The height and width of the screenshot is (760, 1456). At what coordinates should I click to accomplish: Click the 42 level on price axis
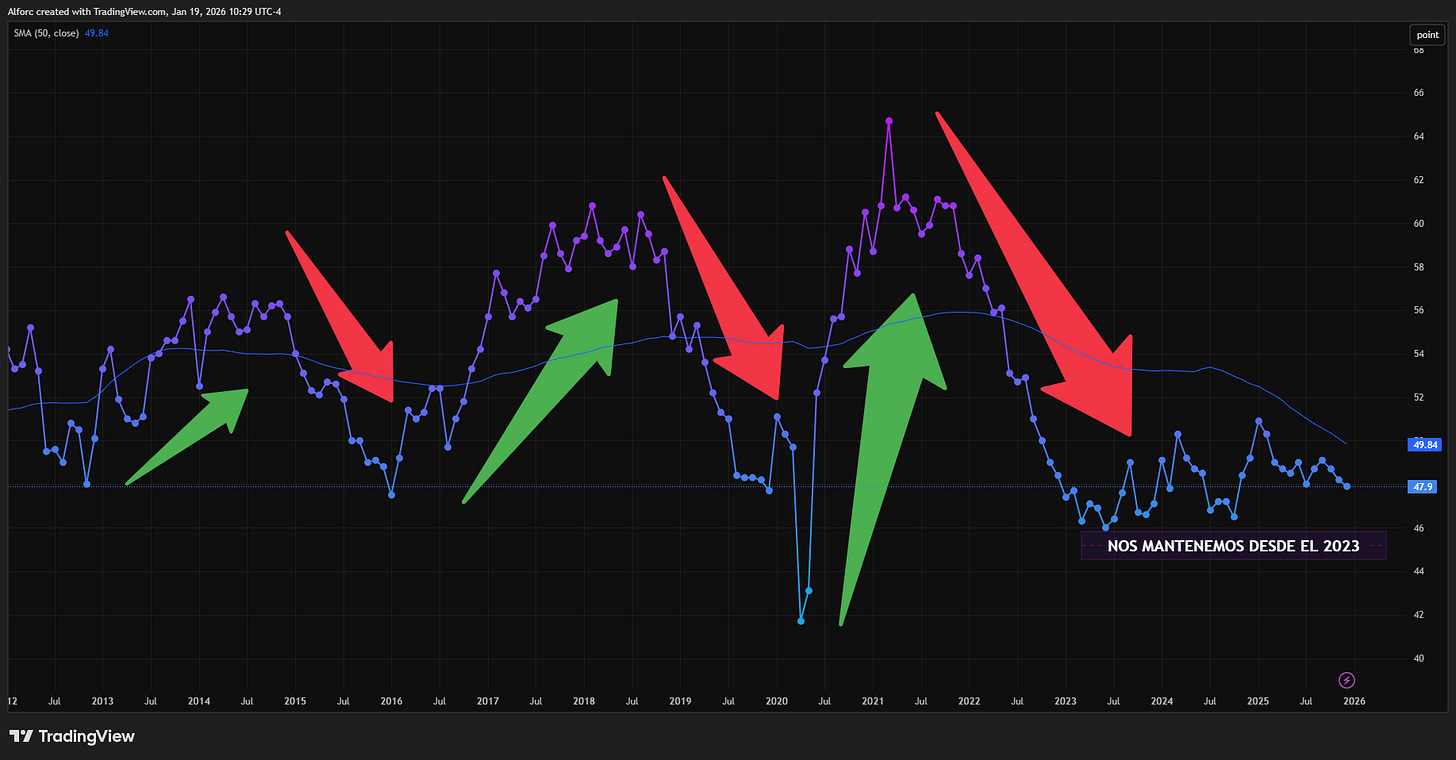click(x=1418, y=615)
